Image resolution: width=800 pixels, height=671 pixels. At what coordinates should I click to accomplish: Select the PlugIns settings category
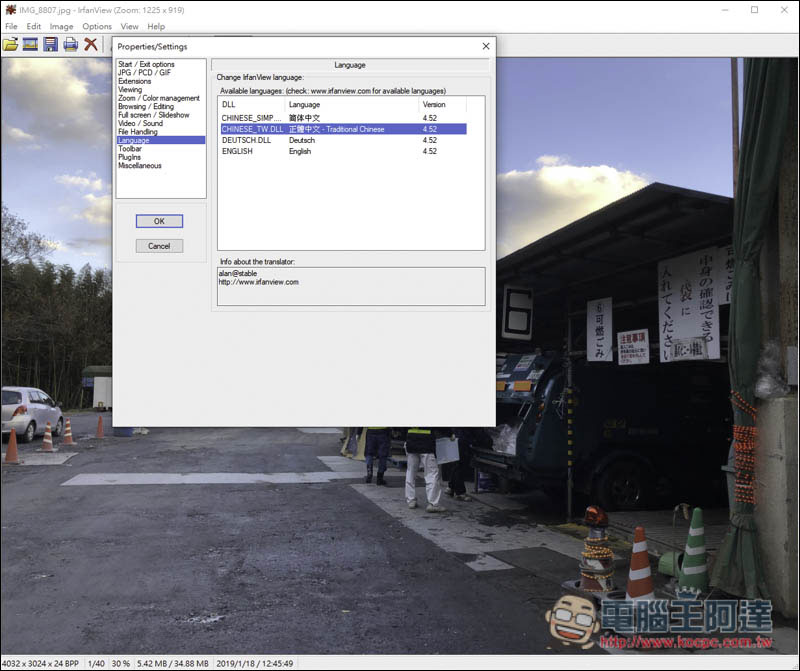(x=130, y=157)
